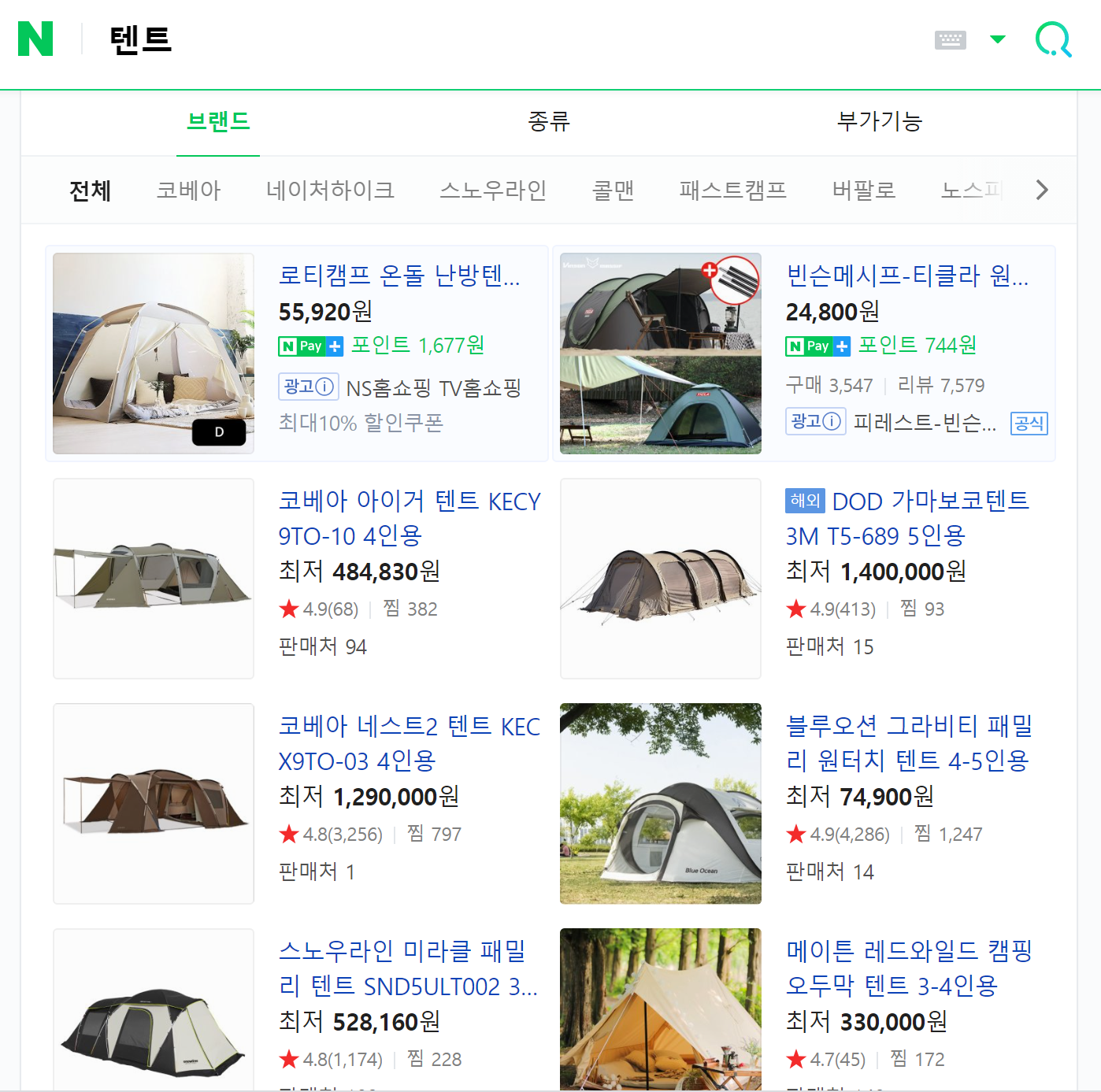
Task: Expand the search options dropdown arrow
Action: (x=998, y=39)
